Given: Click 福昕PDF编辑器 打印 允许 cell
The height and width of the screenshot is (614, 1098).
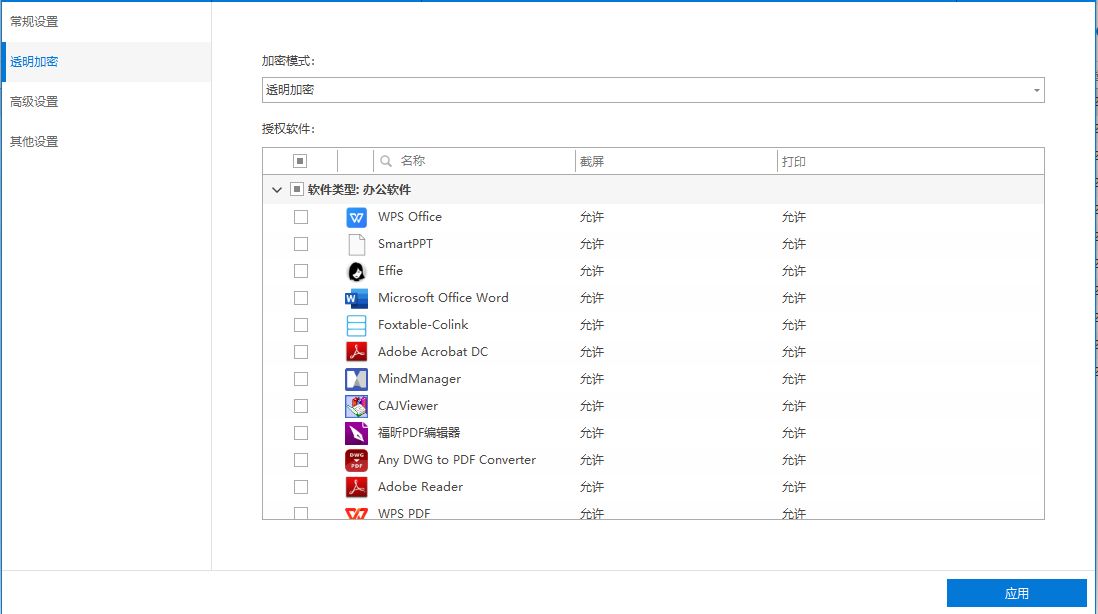Looking at the screenshot, I should (x=794, y=433).
